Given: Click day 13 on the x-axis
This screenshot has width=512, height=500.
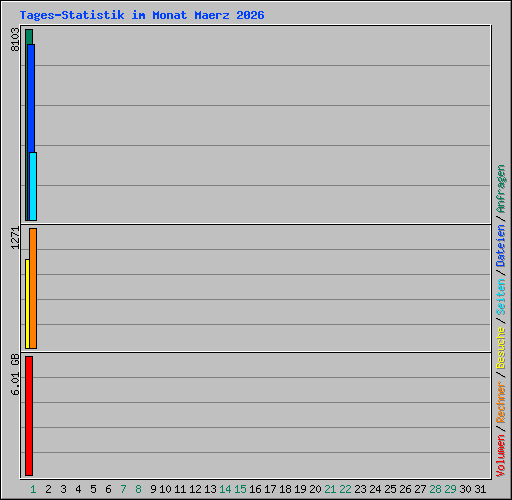Looking at the screenshot, I should 210,489.
